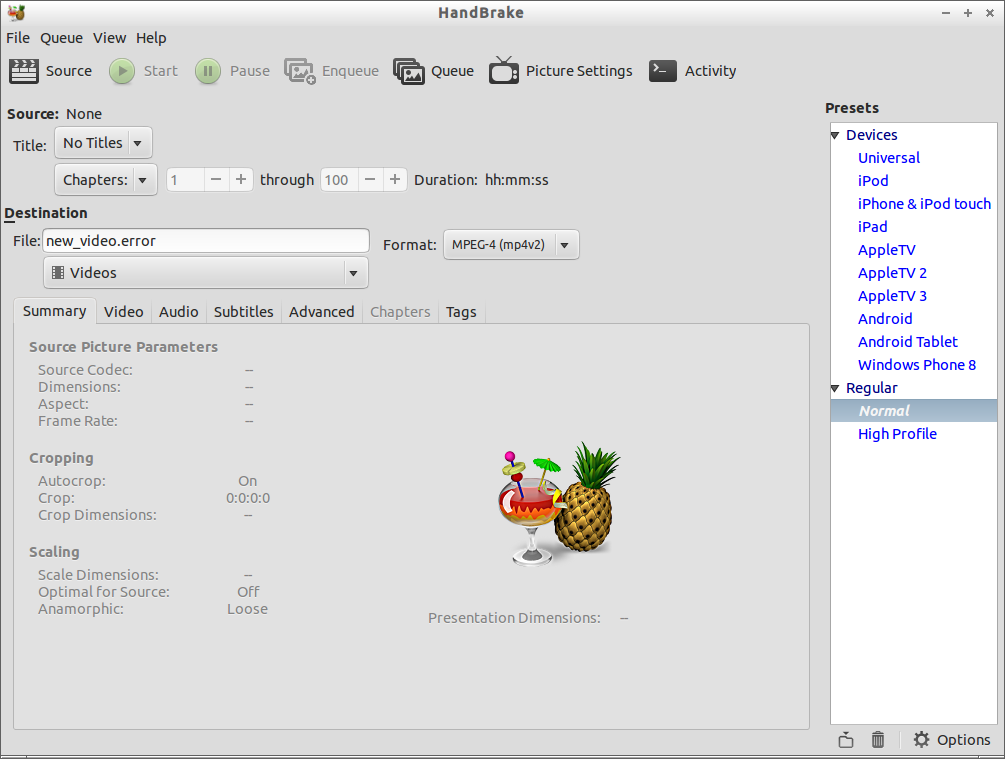Select the AppleTV preset
Viewport: 1005px width, 759px height.
[886, 250]
